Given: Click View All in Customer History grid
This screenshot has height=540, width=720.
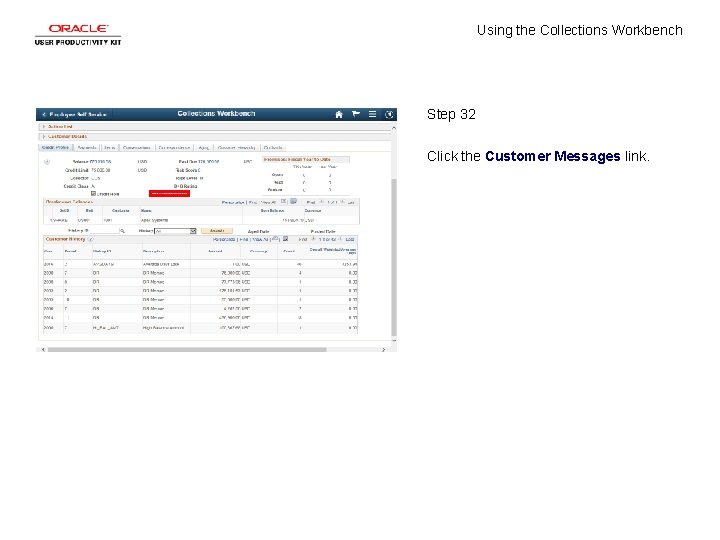Looking at the screenshot, I should coord(260,240).
